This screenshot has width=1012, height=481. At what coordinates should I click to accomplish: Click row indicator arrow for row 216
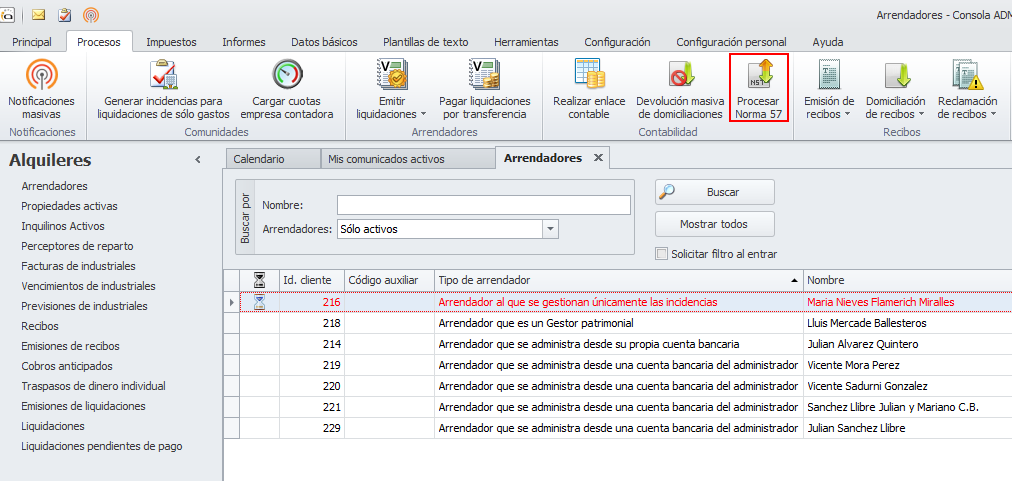point(232,302)
